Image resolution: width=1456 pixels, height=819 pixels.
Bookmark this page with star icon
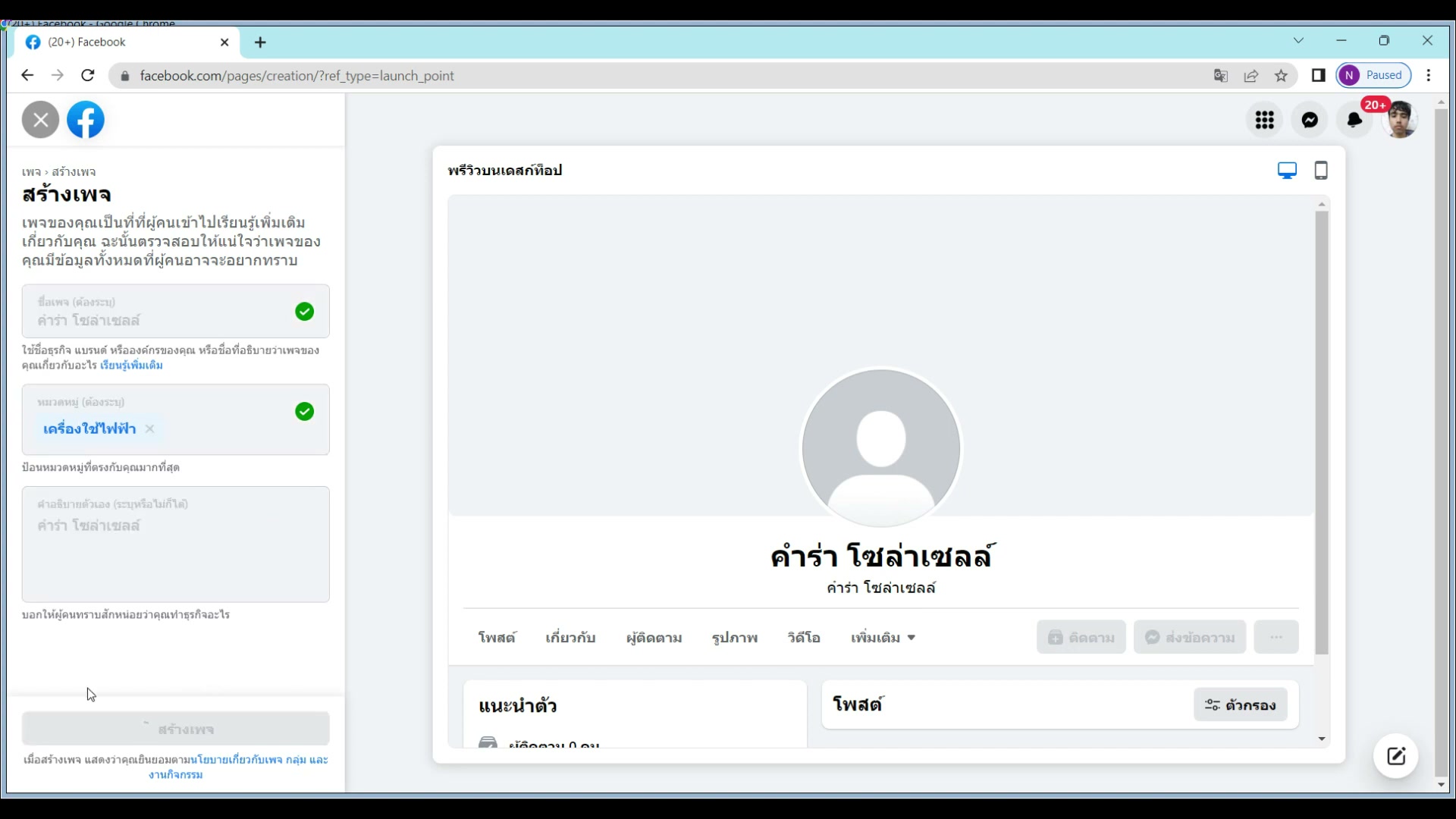tap(1281, 76)
